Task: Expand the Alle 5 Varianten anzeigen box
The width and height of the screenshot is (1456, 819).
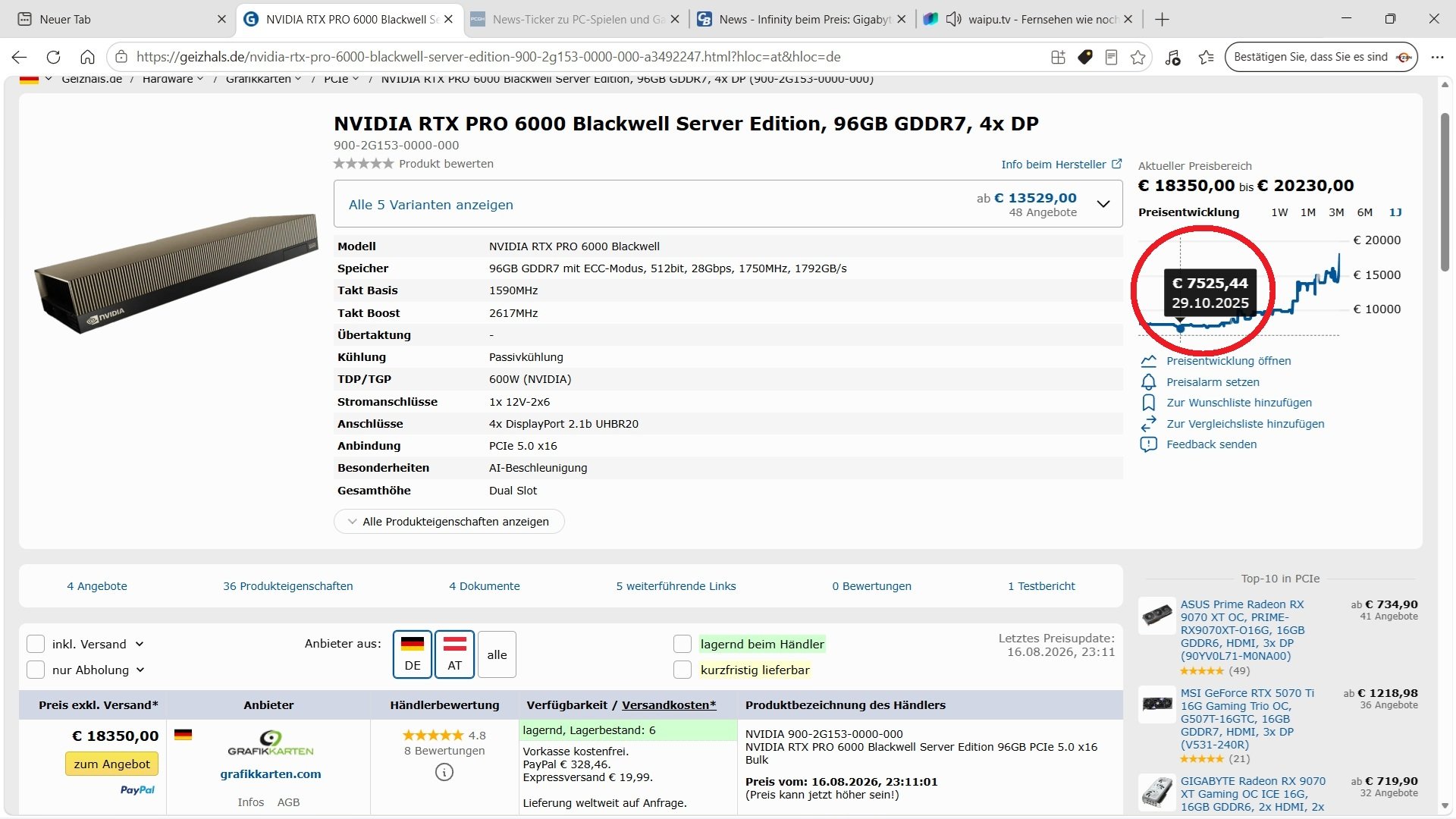Action: coord(728,204)
